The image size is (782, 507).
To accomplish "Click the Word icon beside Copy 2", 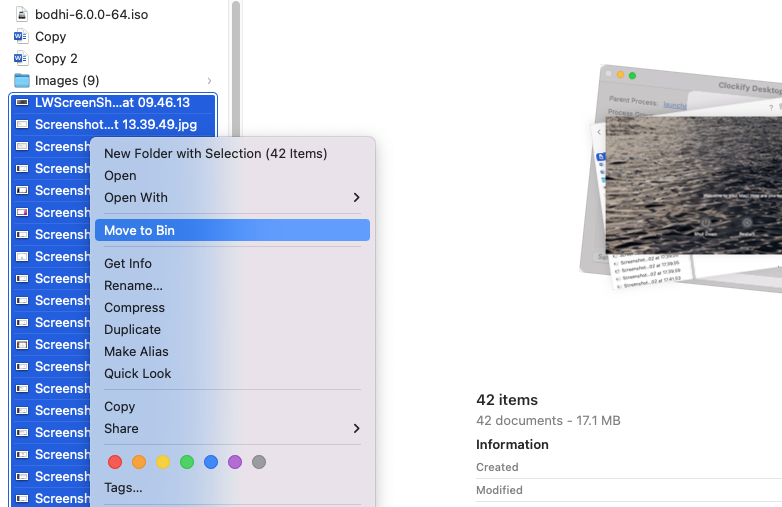I will [21, 58].
